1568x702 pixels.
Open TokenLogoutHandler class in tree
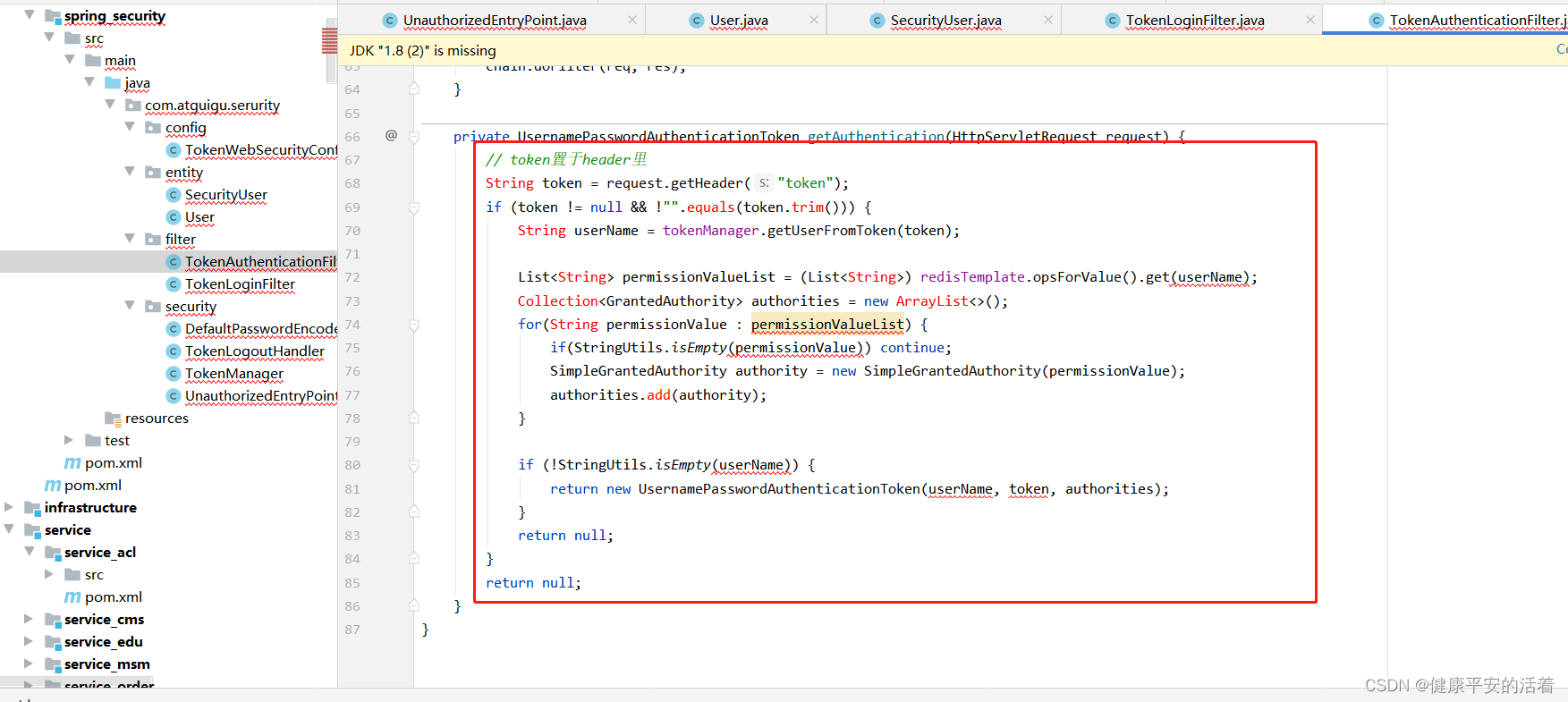pos(255,351)
